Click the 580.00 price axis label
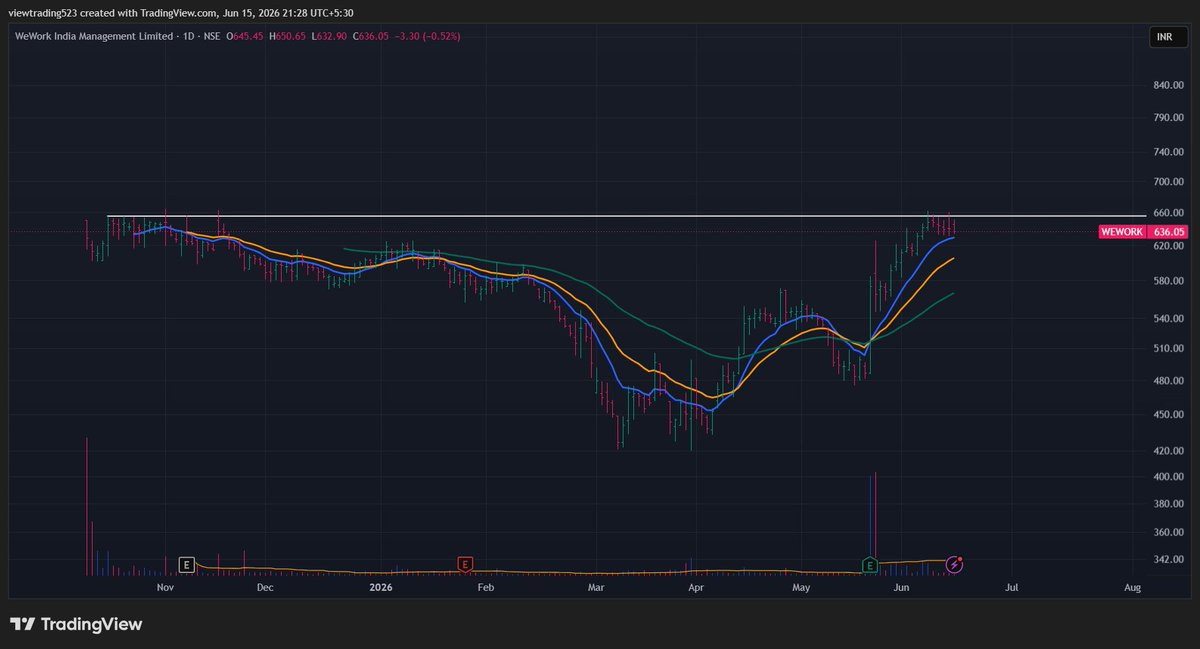This screenshot has height=649, width=1200. pyautogui.click(x=1168, y=281)
